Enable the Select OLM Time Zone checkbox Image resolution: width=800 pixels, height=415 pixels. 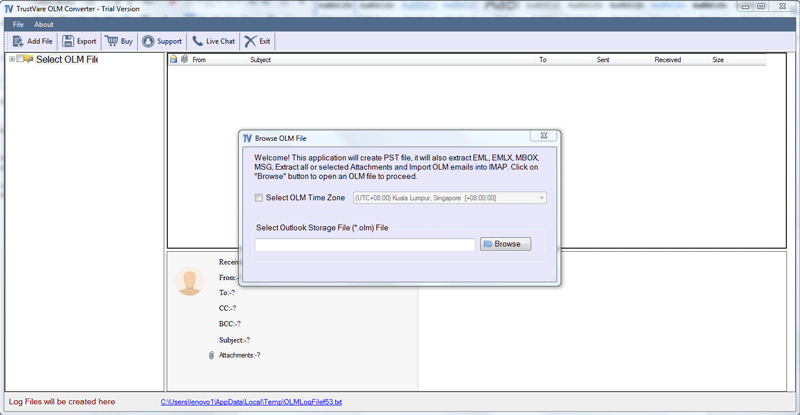click(x=259, y=198)
